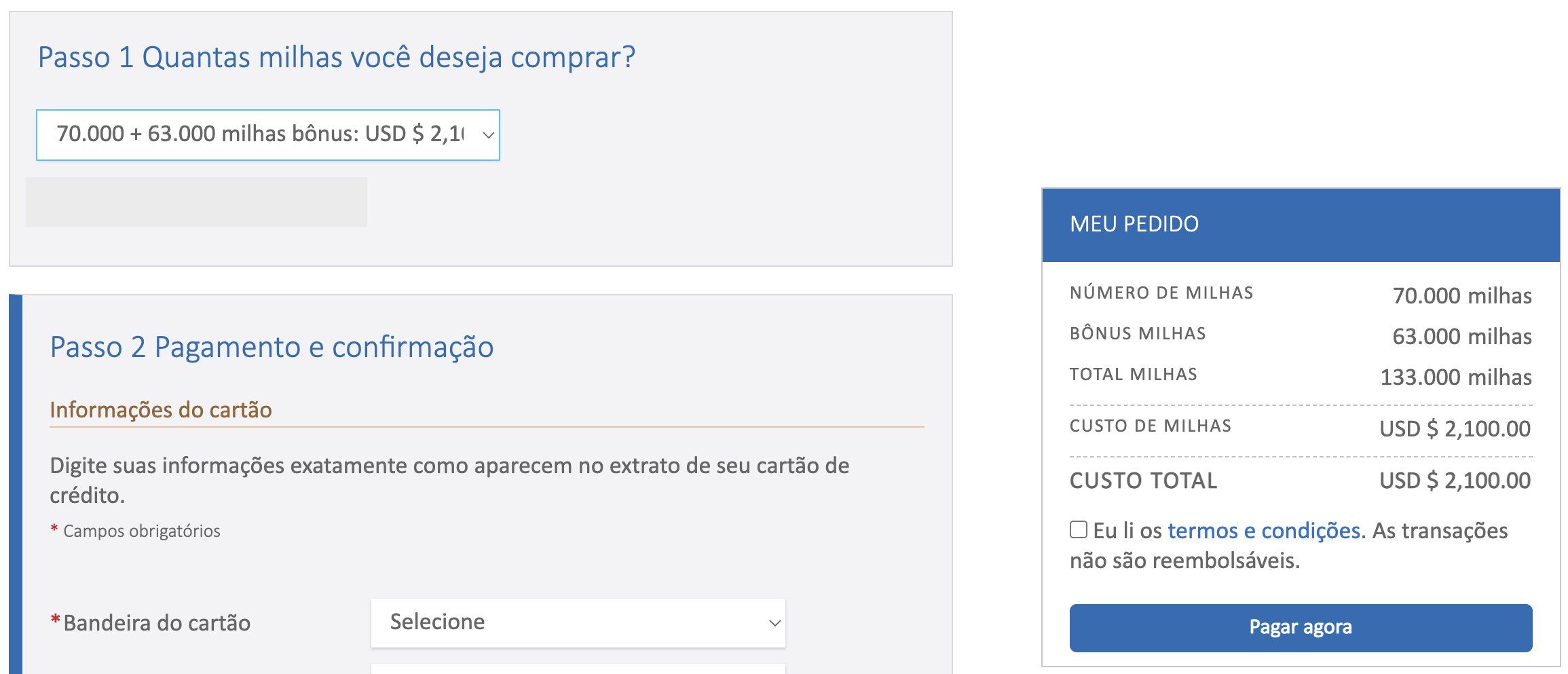Click the NÚMERO DE MILHAS row label
This screenshot has width=1568, height=674.
(1161, 293)
